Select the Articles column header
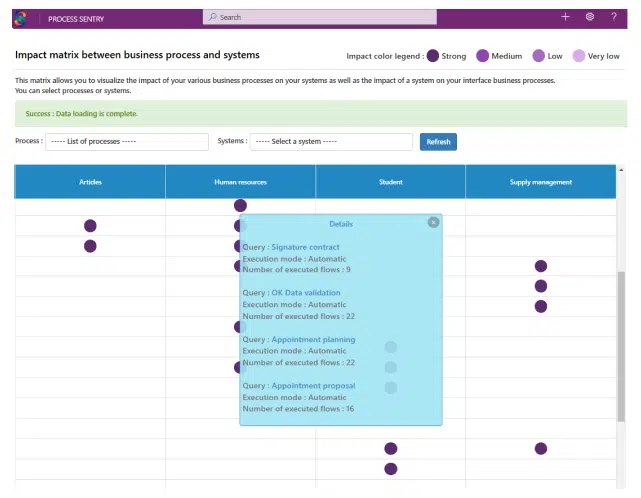641x498 pixels. pyautogui.click(x=90, y=182)
